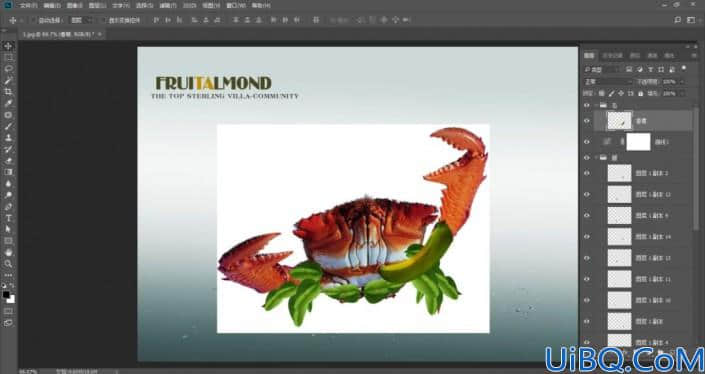The height and width of the screenshot is (374, 705).
Task: Open the Move tool preset picker arrow
Action: (22, 20)
